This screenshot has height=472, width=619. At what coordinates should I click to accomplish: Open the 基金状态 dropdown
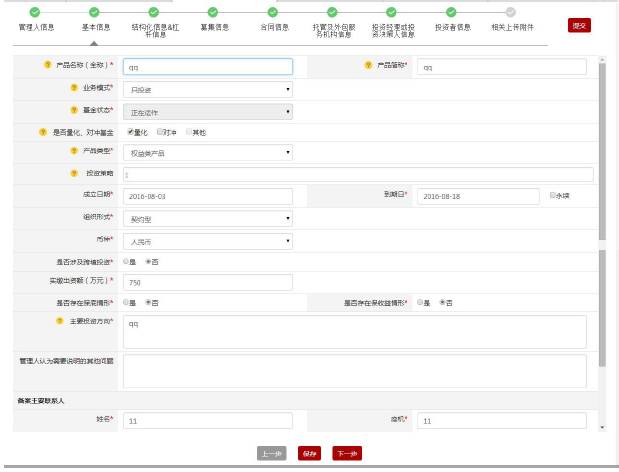(x=208, y=112)
